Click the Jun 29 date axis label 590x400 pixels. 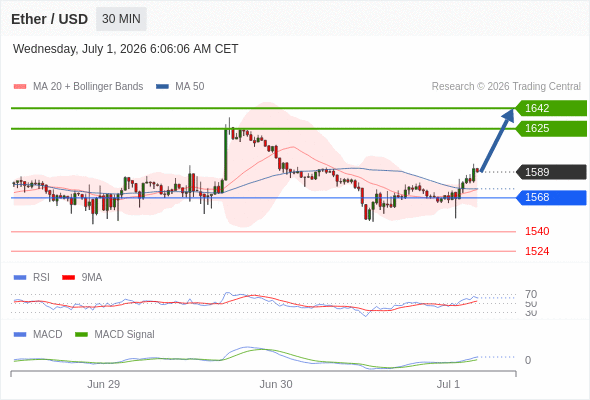pyautogui.click(x=103, y=384)
